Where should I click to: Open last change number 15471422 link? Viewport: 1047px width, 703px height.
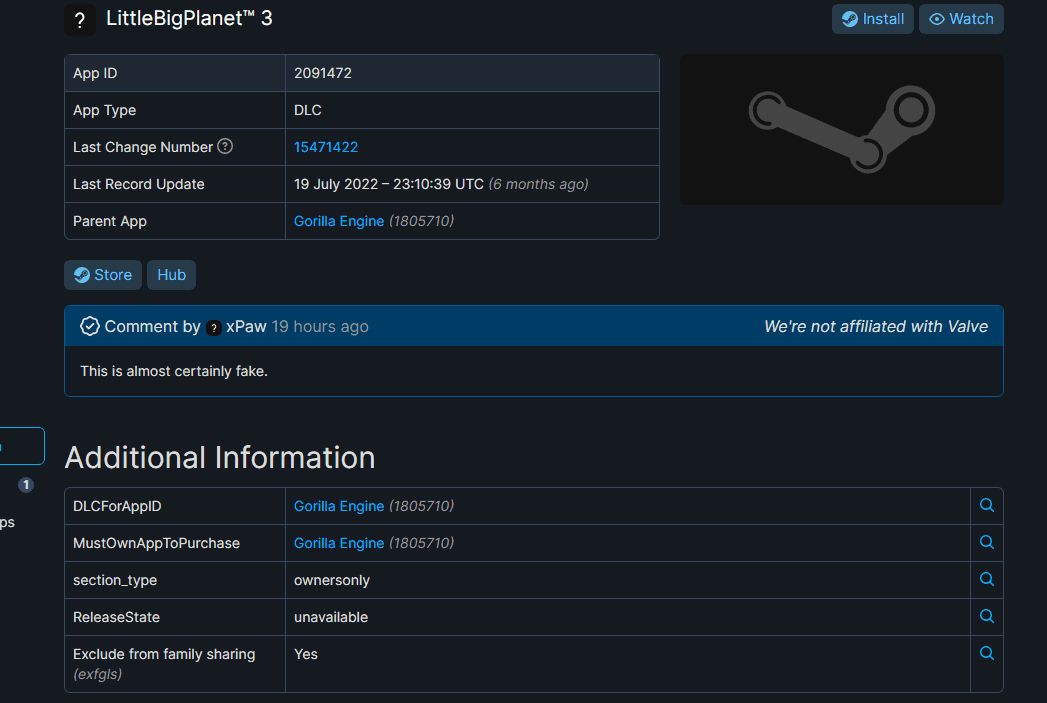(x=326, y=147)
